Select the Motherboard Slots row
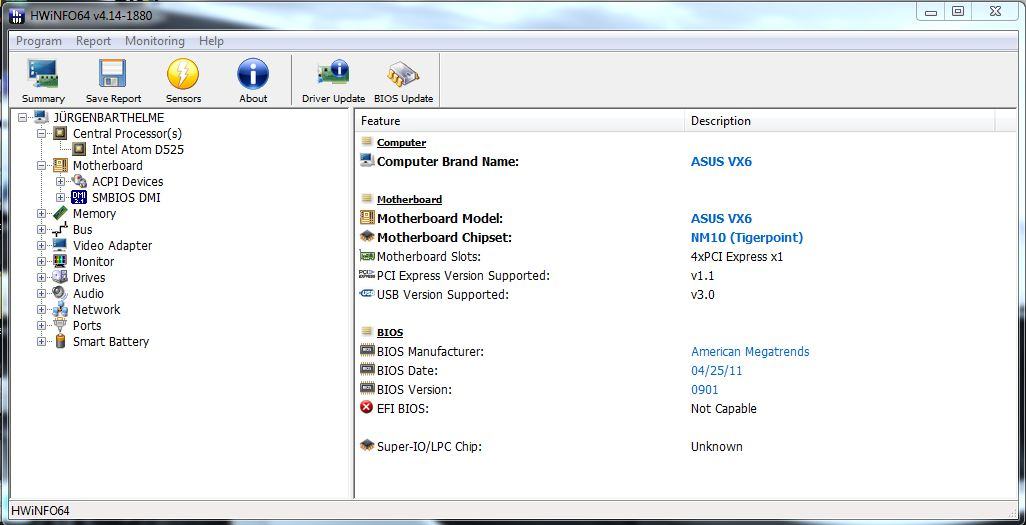The image size is (1026, 525). pos(684,257)
